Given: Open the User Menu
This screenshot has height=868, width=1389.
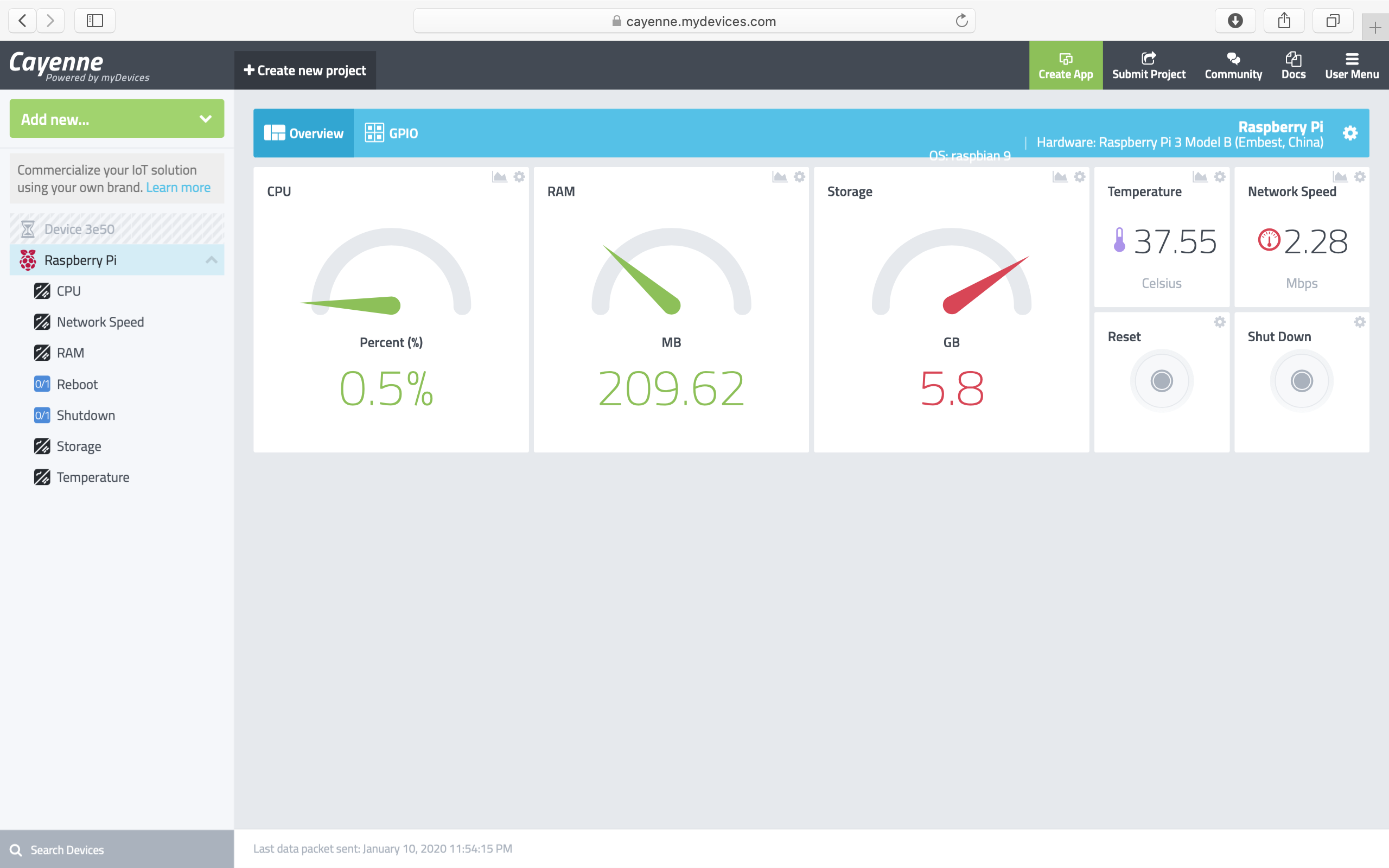Looking at the screenshot, I should [x=1351, y=65].
